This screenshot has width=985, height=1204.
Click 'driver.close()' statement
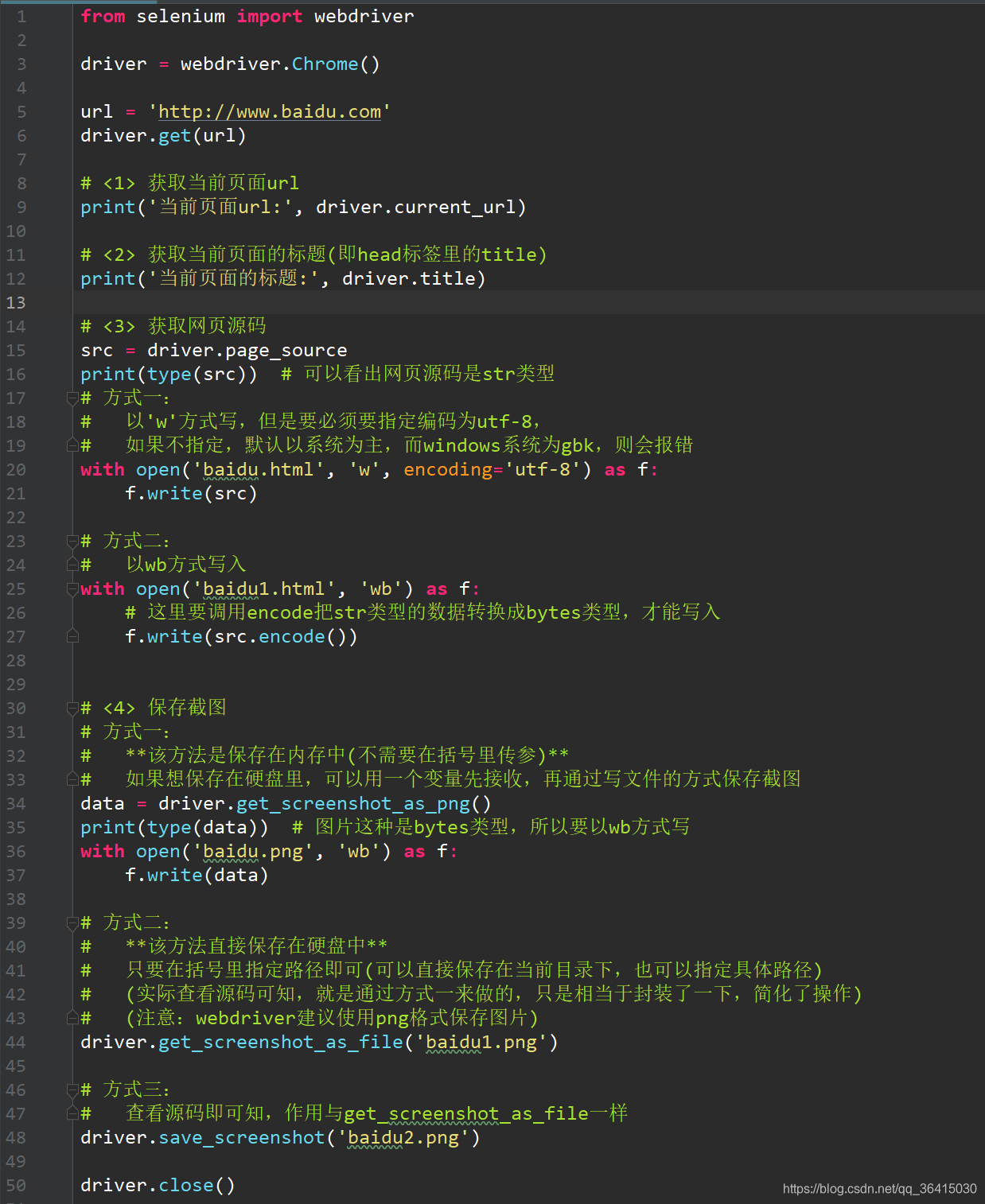coord(158,1185)
